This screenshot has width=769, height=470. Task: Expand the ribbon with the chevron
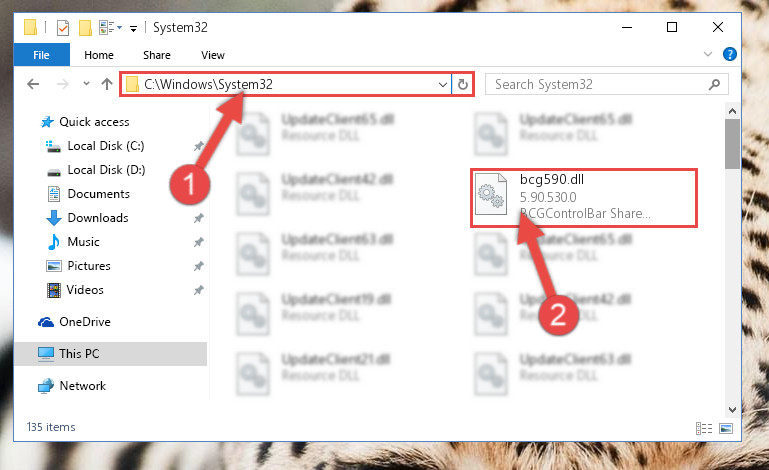point(708,54)
